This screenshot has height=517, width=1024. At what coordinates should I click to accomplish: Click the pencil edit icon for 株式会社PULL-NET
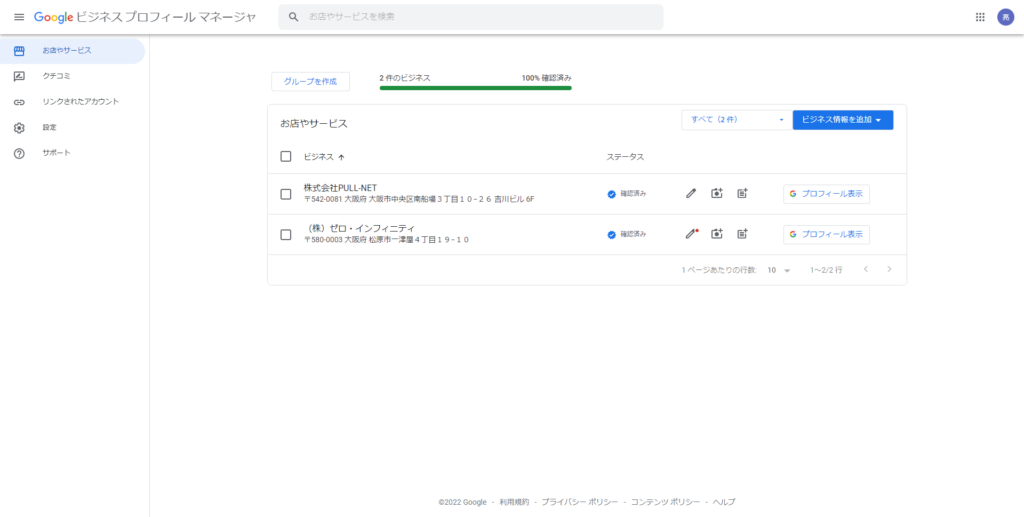691,194
